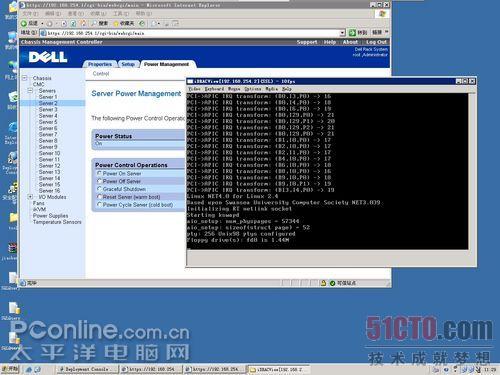500x375 pixels.
Task: Click the system tray clock
Action: coord(490,370)
